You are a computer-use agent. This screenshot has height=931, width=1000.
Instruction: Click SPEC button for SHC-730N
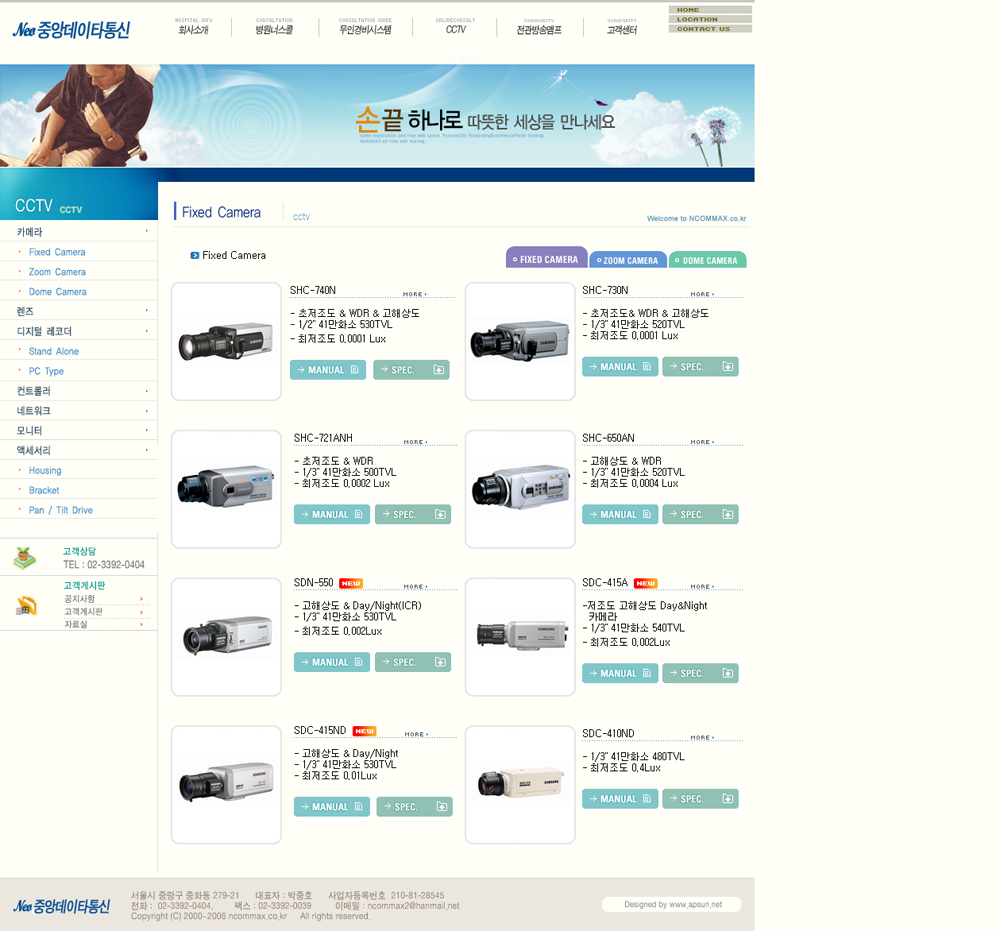[700, 367]
